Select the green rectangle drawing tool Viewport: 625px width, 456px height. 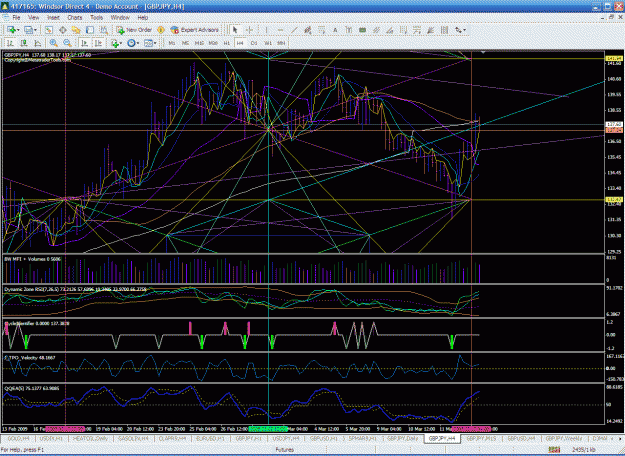tap(362, 30)
